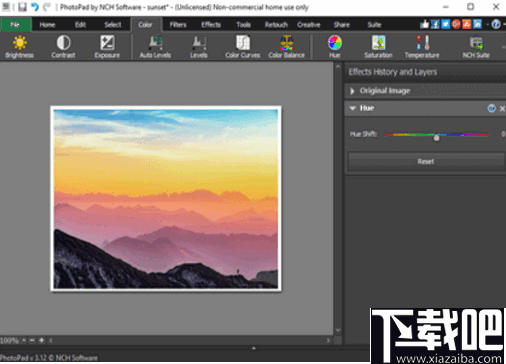Share via the LinkedIn icon

477,24
